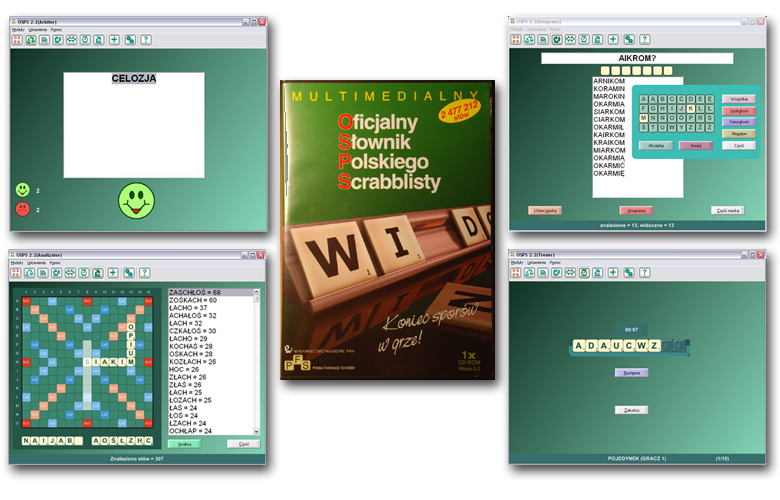Click the letter tile Ś in the Analizator right rack
780x500 pixels.
tap(113, 441)
